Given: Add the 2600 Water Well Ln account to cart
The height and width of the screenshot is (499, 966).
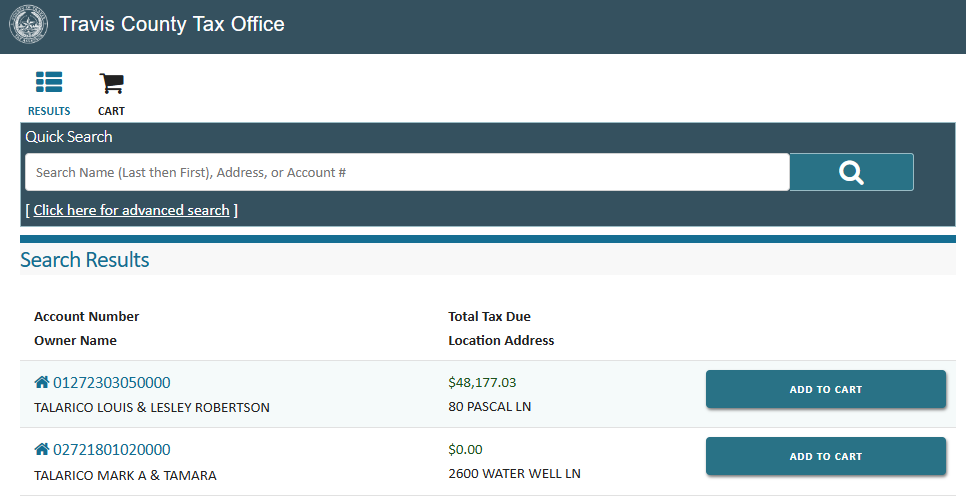Looking at the screenshot, I should [825, 456].
